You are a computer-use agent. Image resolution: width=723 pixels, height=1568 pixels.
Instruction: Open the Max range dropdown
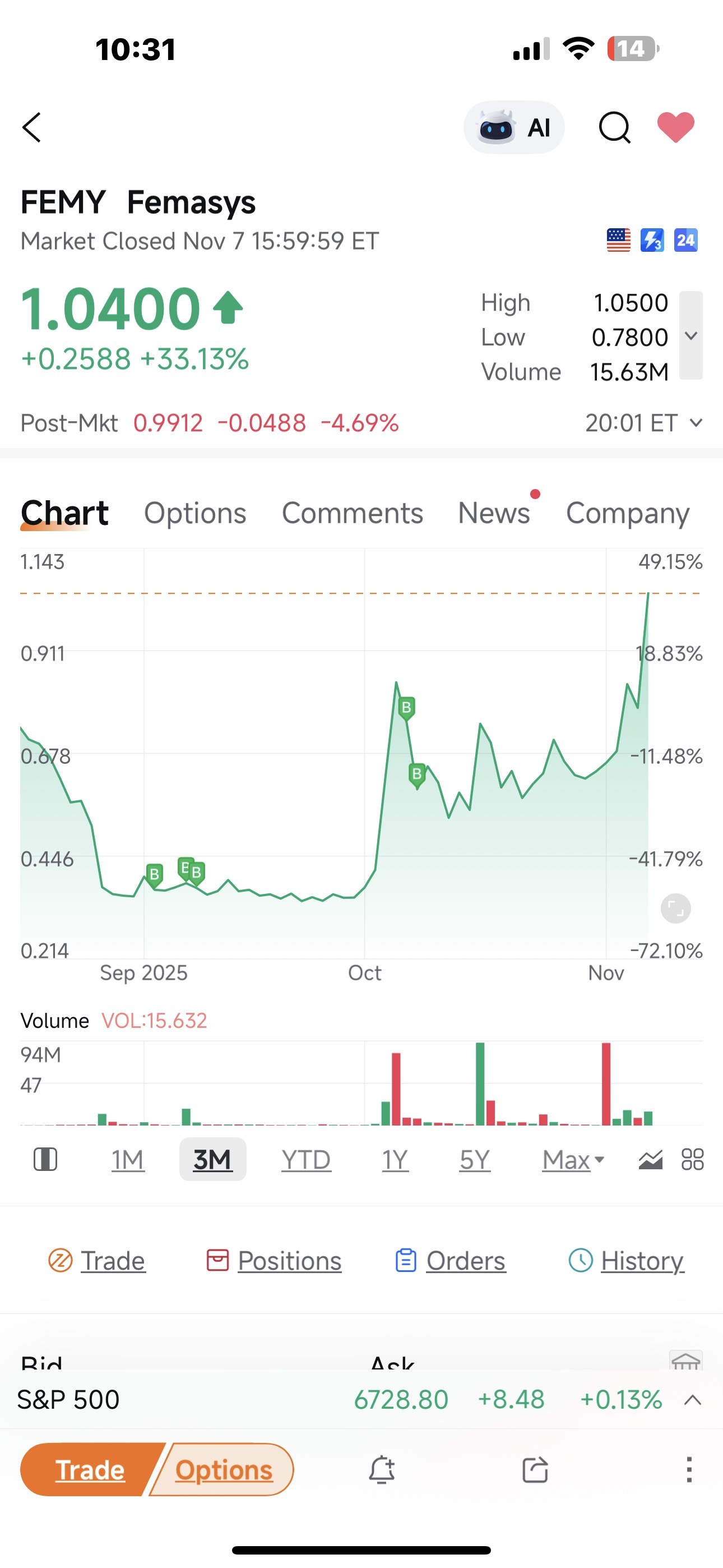pos(573,1160)
